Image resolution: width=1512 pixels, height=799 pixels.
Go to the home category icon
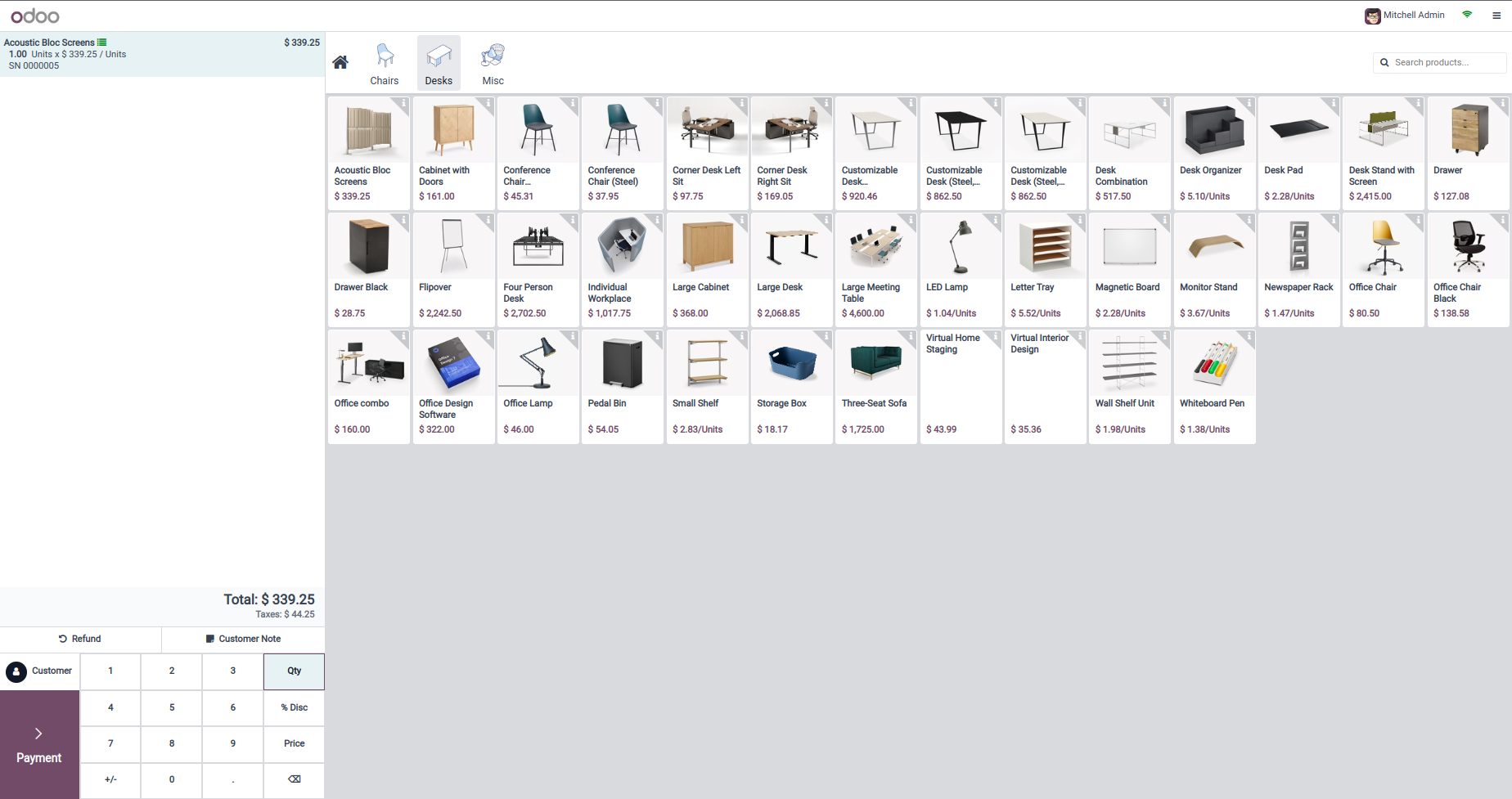tap(340, 62)
